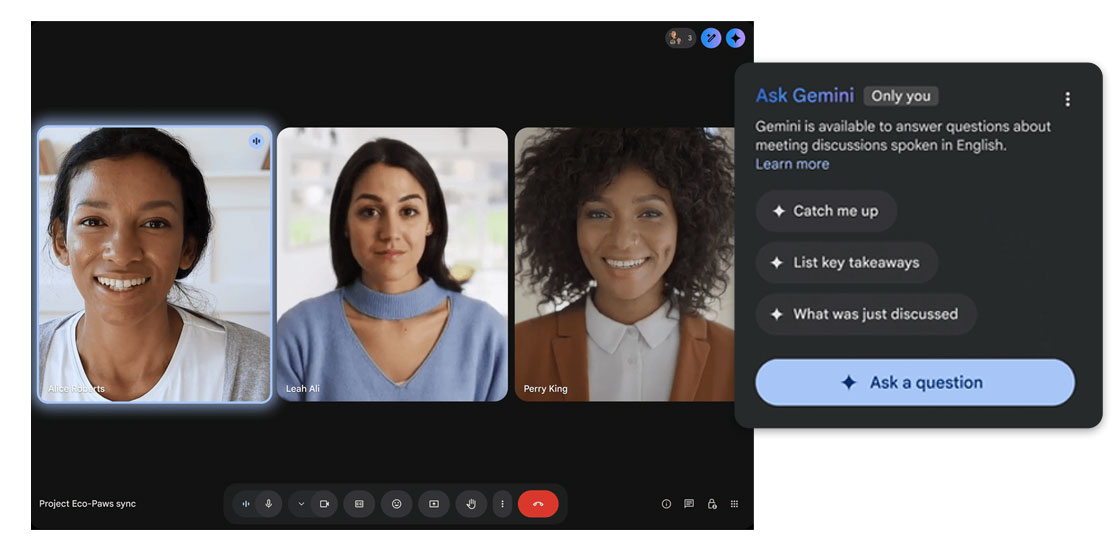Toggle the microphone mute button
This screenshot has width=1120, height=551.
point(268,504)
